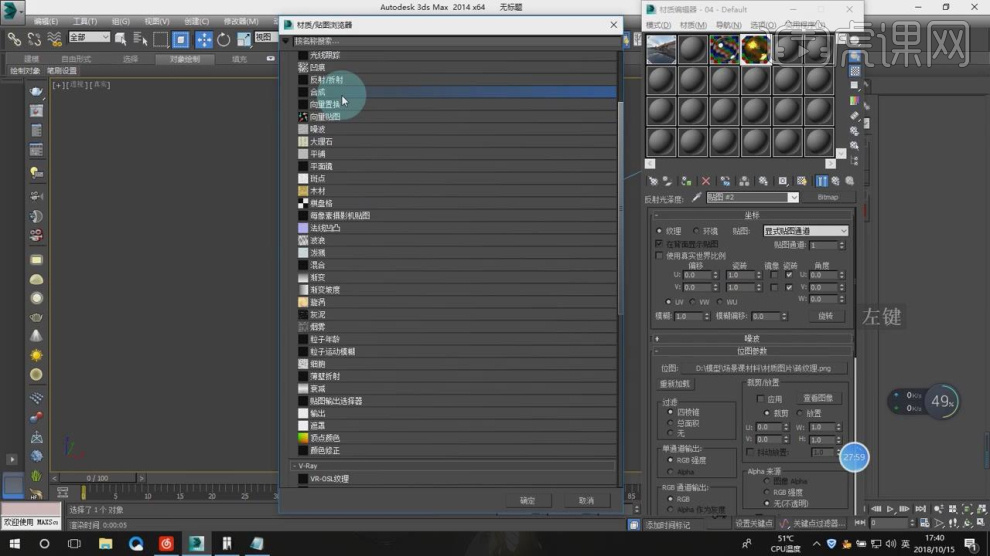990x556 pixels.
Task: Select the 噪波 map in list
Action: [456, 129]
